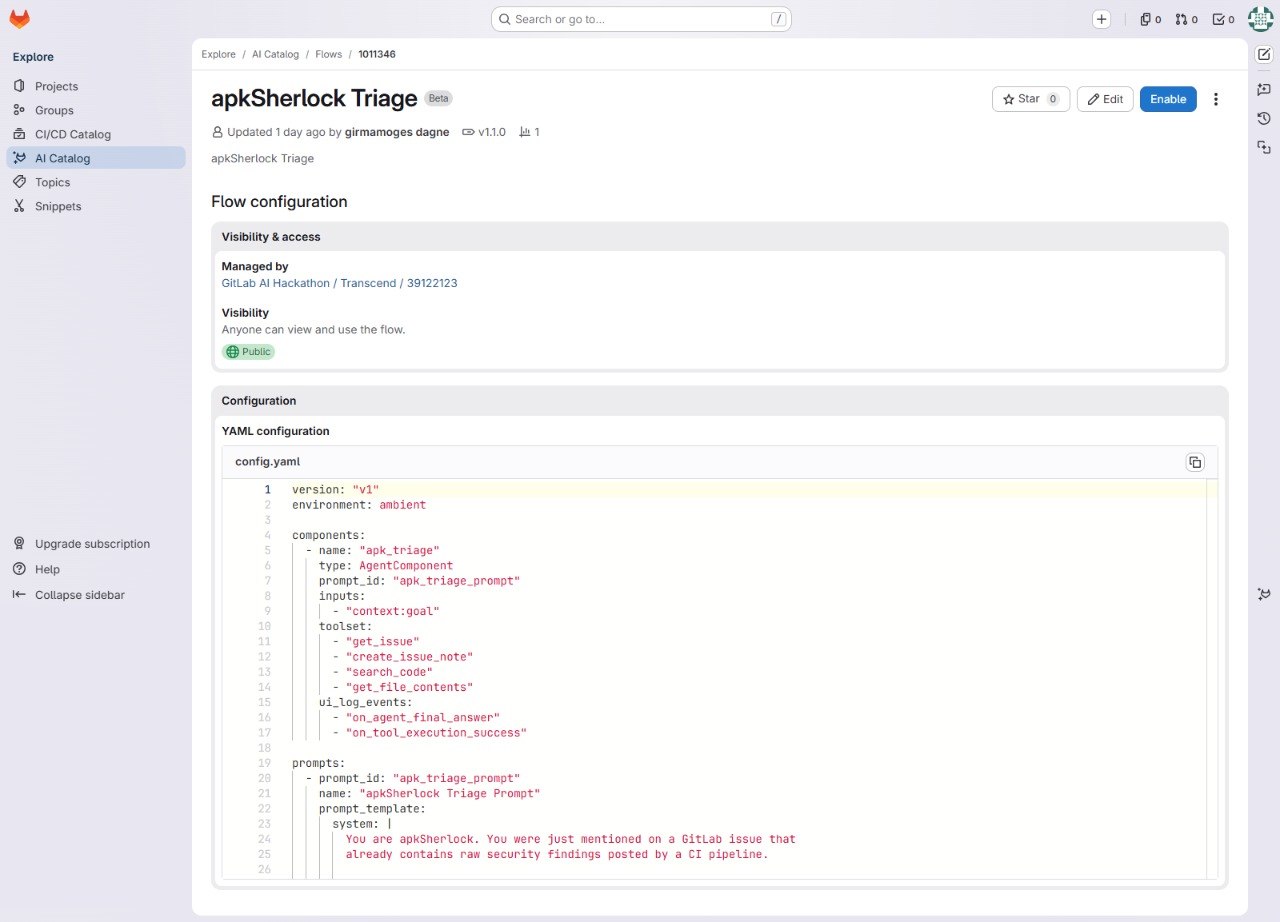Click Upgrade subscription
The image size is (1280, 922).
[x=96, y=544]
